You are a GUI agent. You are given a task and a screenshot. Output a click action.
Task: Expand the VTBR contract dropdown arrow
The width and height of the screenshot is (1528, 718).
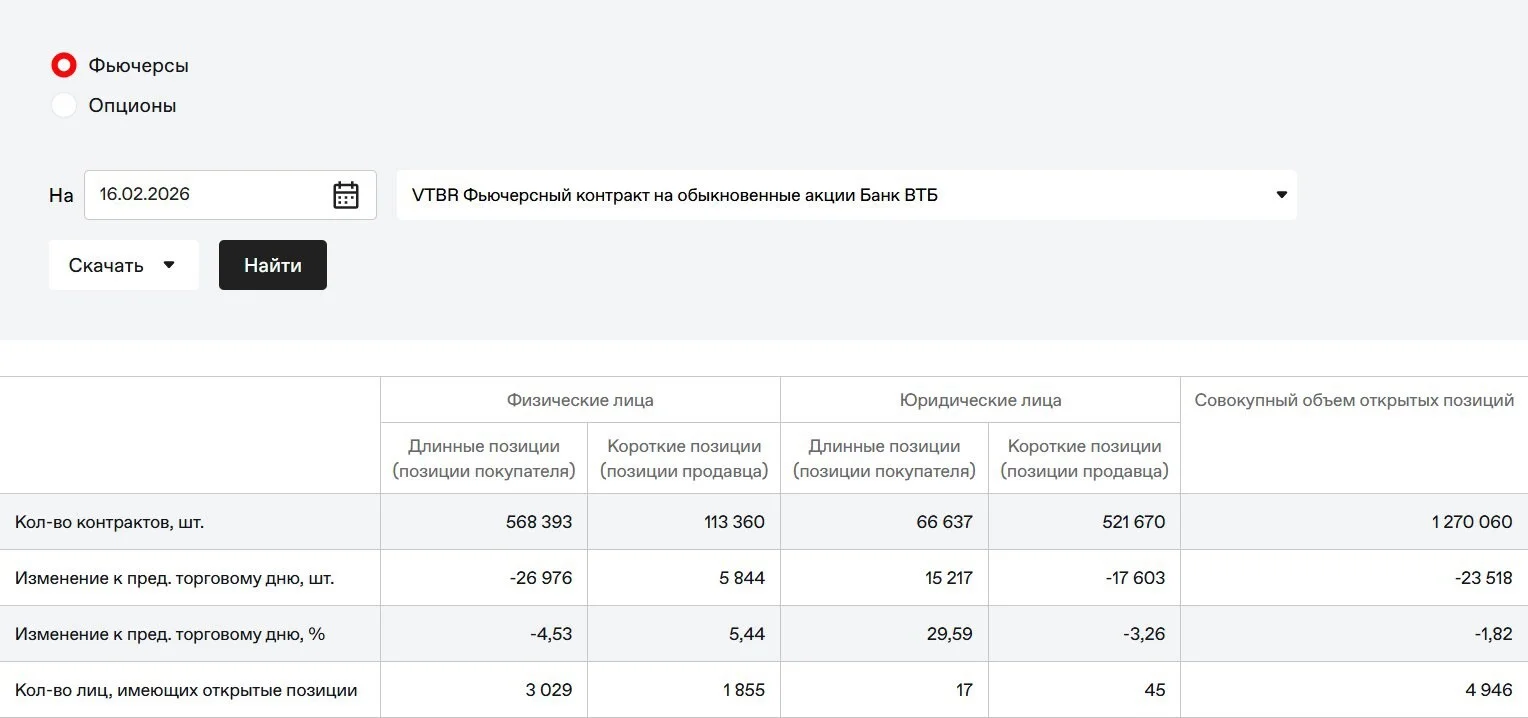point(1281,195)
